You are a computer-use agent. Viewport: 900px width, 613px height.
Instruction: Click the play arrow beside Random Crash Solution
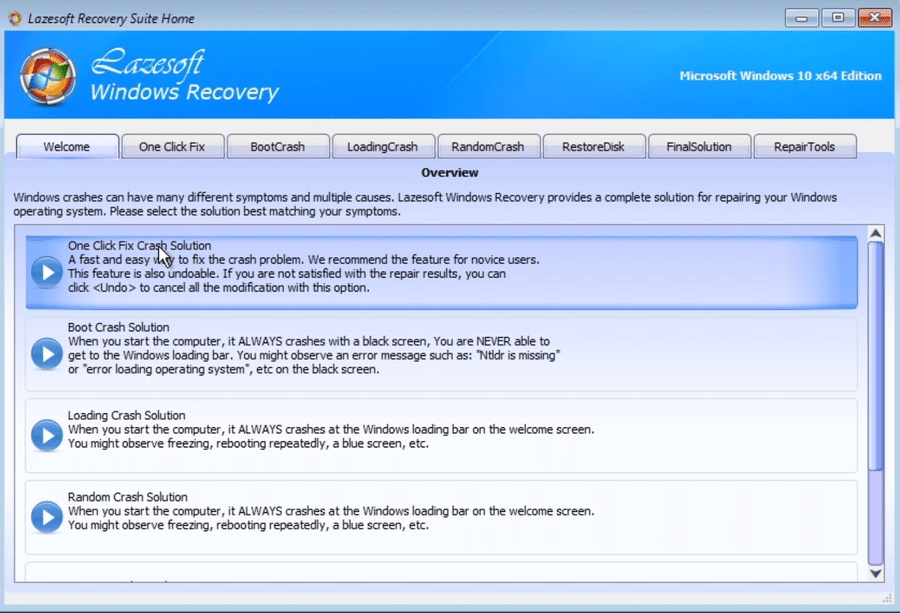(47, 517)
